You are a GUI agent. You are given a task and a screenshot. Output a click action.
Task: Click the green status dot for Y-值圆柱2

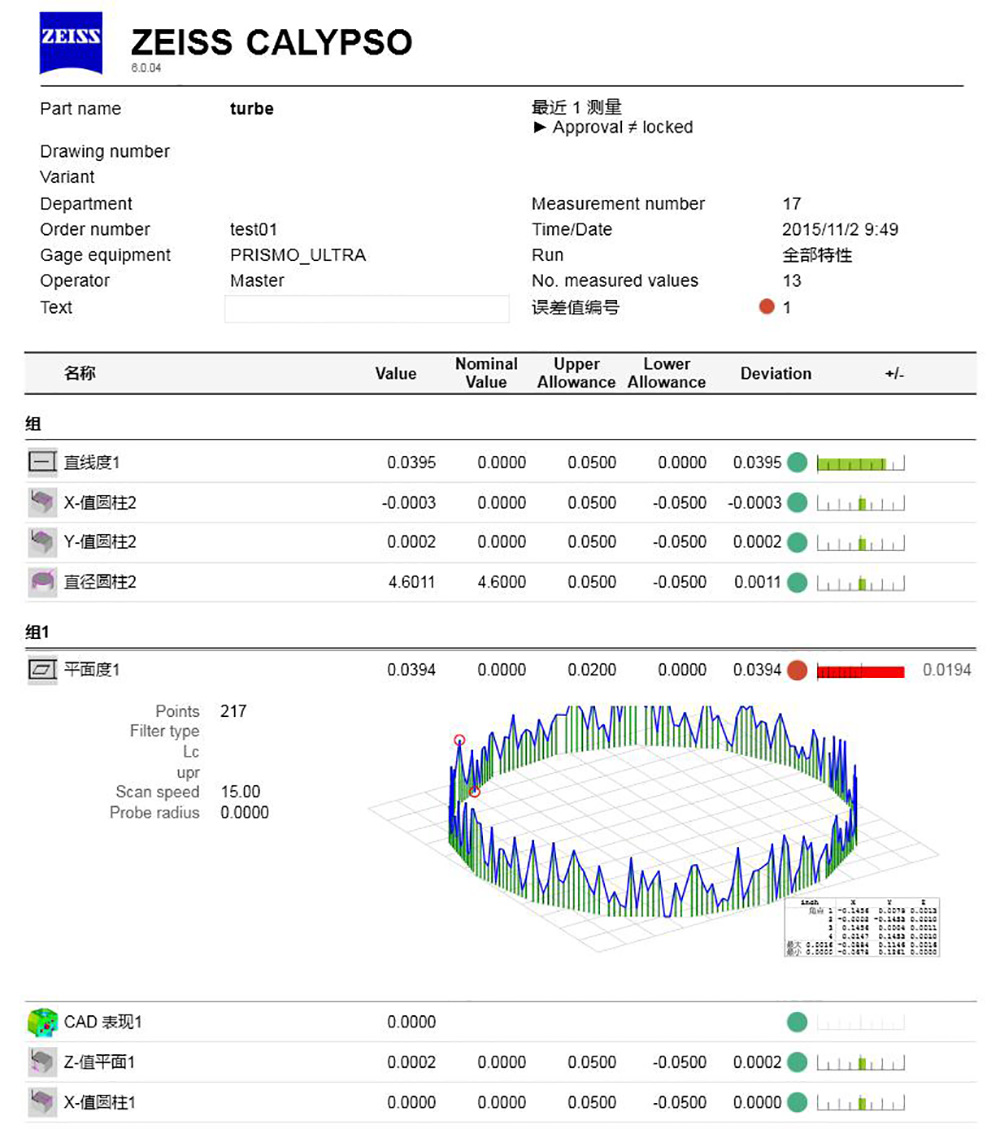tap(797, 542)
